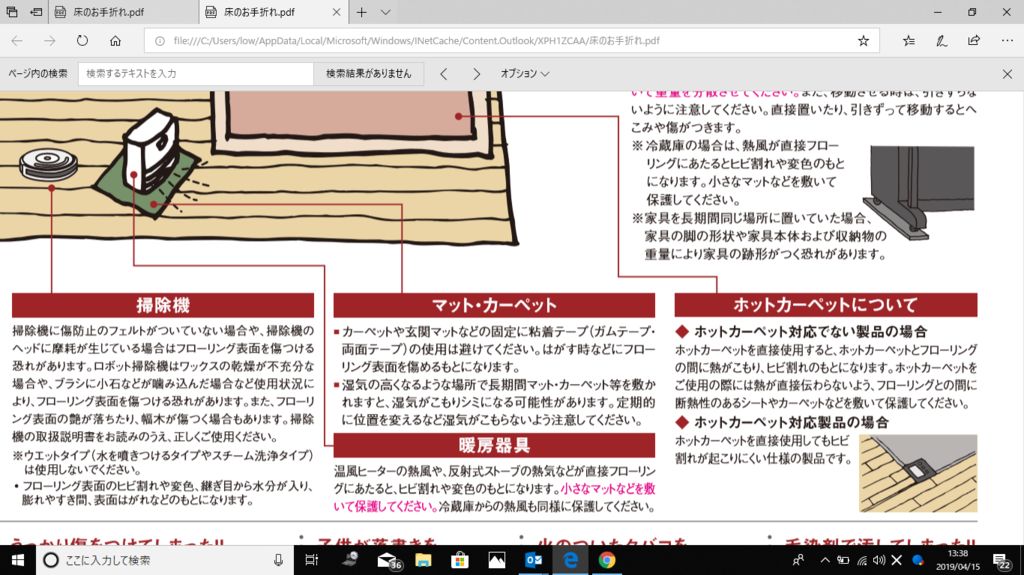The height and width of the screenshot is (575, 1024).
Task: Close the active PDF tab
Action: tap(336, 12)
